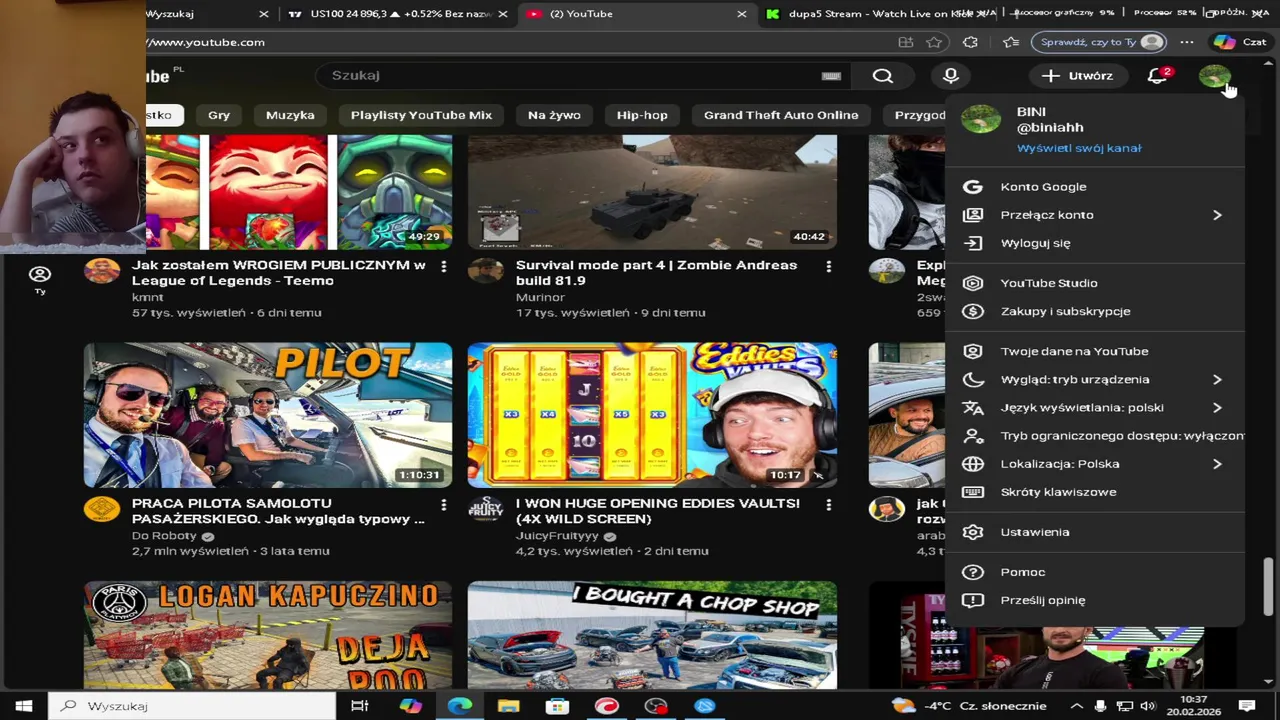Add this page to favorites with star icon
Viewport: 1280px width, 720px height.
point(934,42)
